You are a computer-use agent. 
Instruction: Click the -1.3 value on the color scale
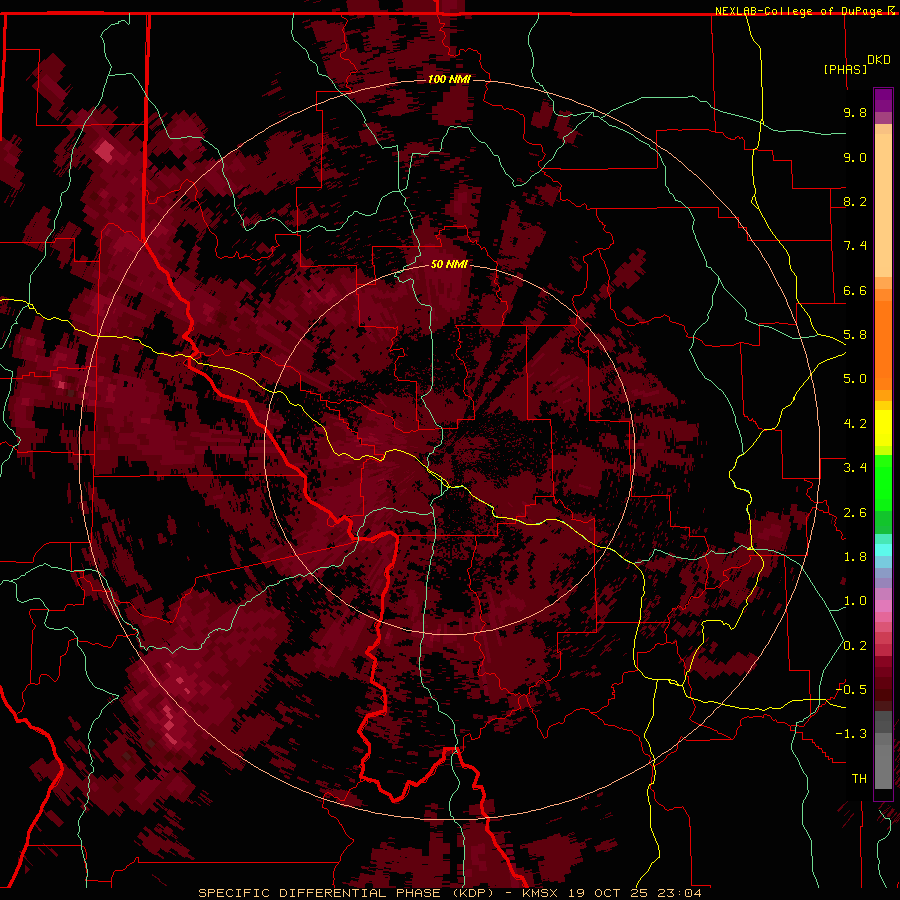852,734
